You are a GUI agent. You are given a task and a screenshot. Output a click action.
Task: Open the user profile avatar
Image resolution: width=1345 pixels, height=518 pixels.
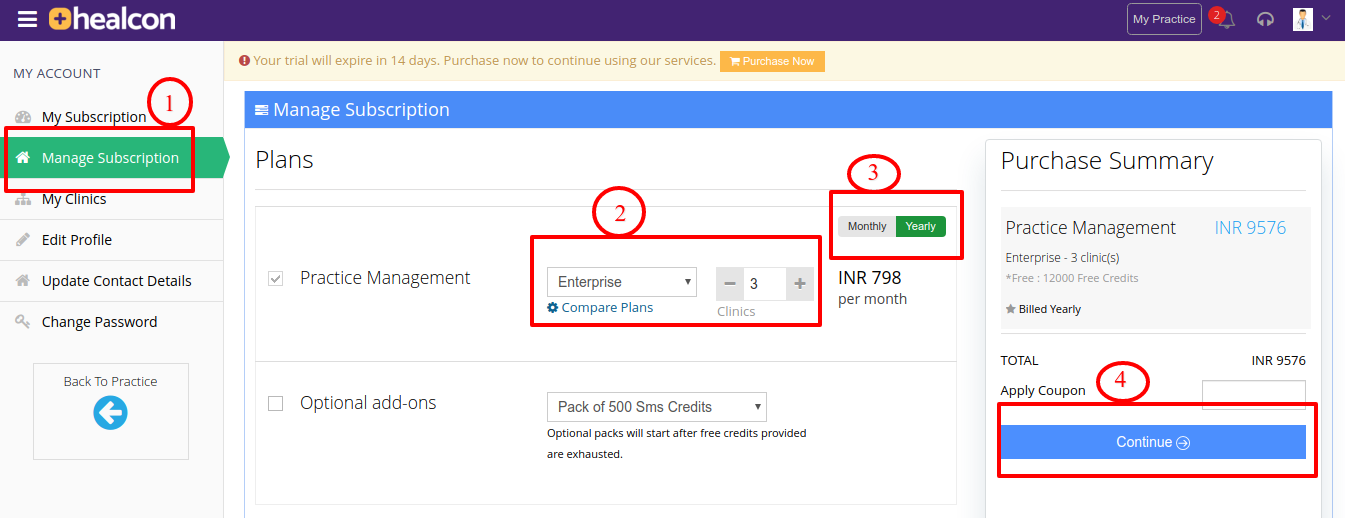coord(1303,19)
